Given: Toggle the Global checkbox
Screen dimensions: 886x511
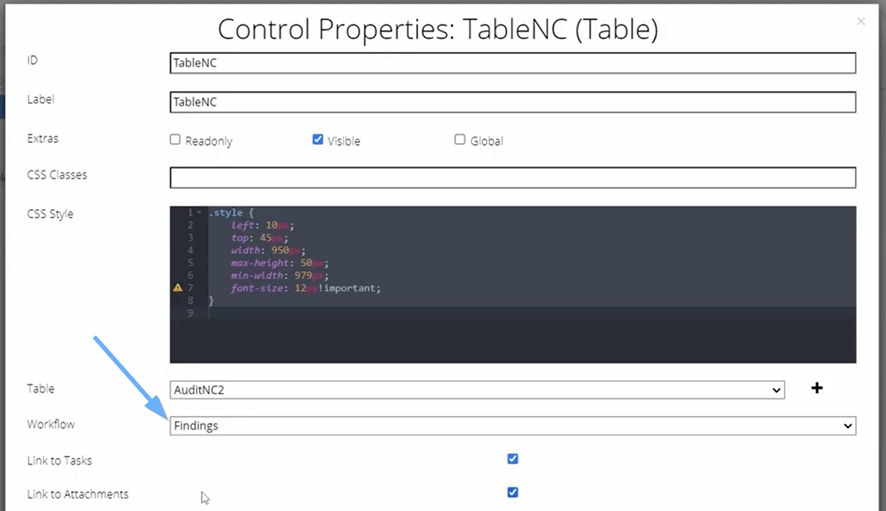Looking at the screenshot, I should [x=460, y=140].
